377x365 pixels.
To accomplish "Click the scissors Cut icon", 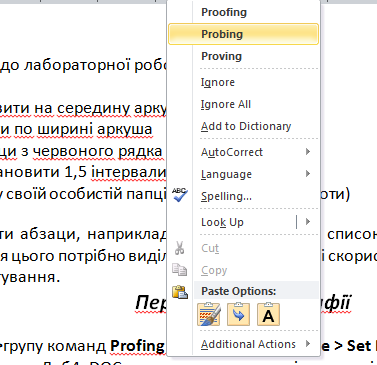I will point(179,248).
